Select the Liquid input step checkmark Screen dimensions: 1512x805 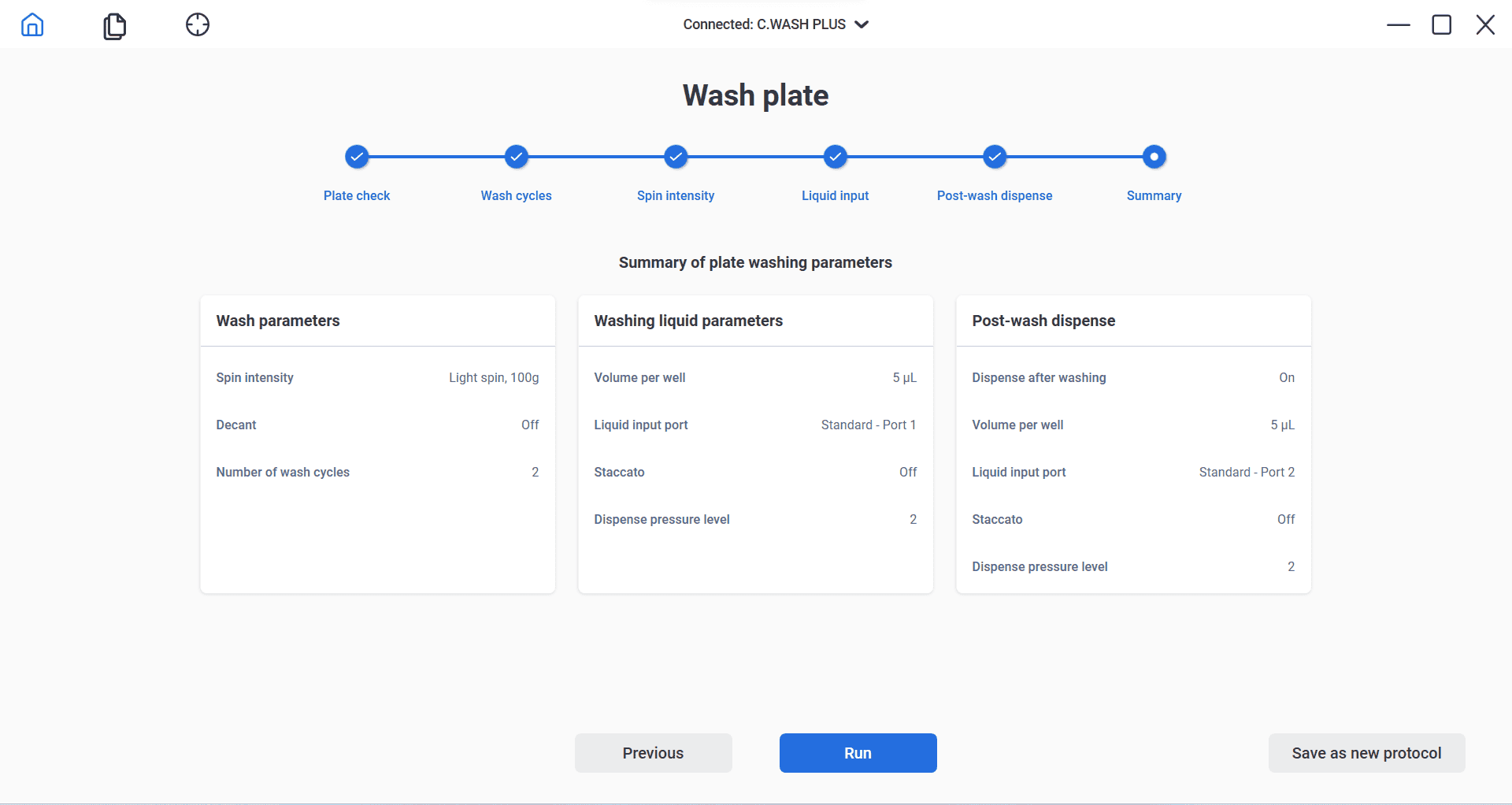(x=835, y=157)
